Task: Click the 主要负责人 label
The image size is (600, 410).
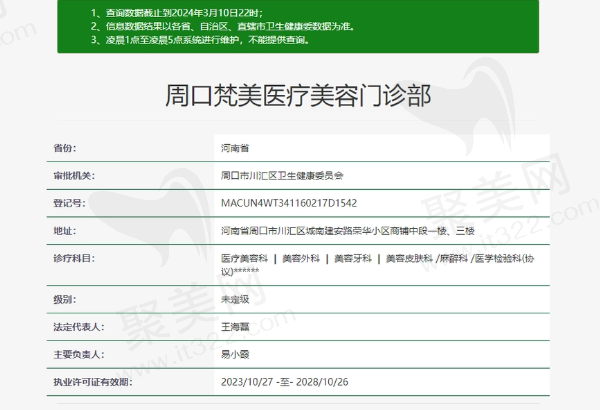Action: click(78, 354)
